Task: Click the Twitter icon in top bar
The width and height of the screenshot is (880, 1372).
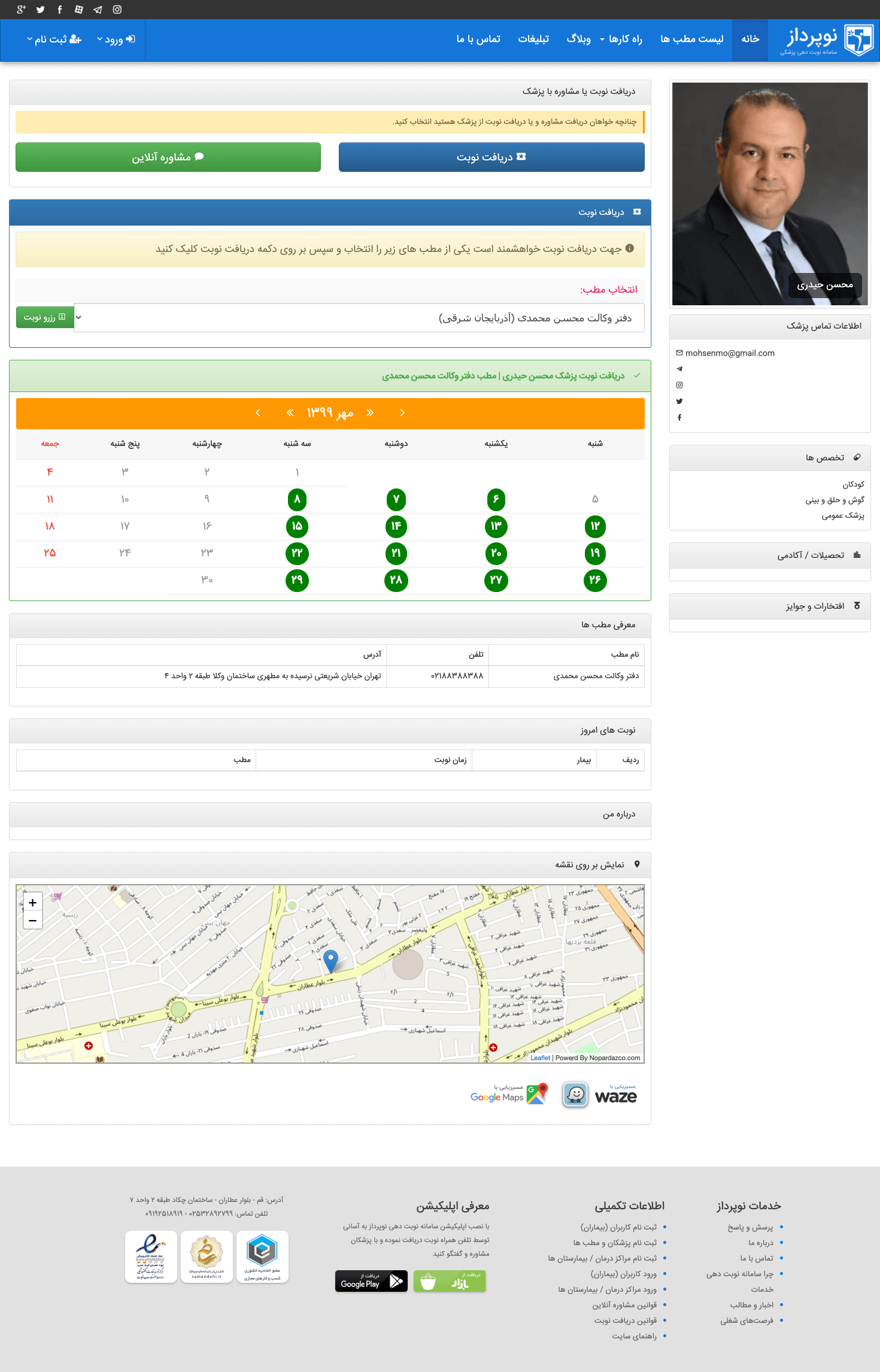Action: tap(41, 10)
